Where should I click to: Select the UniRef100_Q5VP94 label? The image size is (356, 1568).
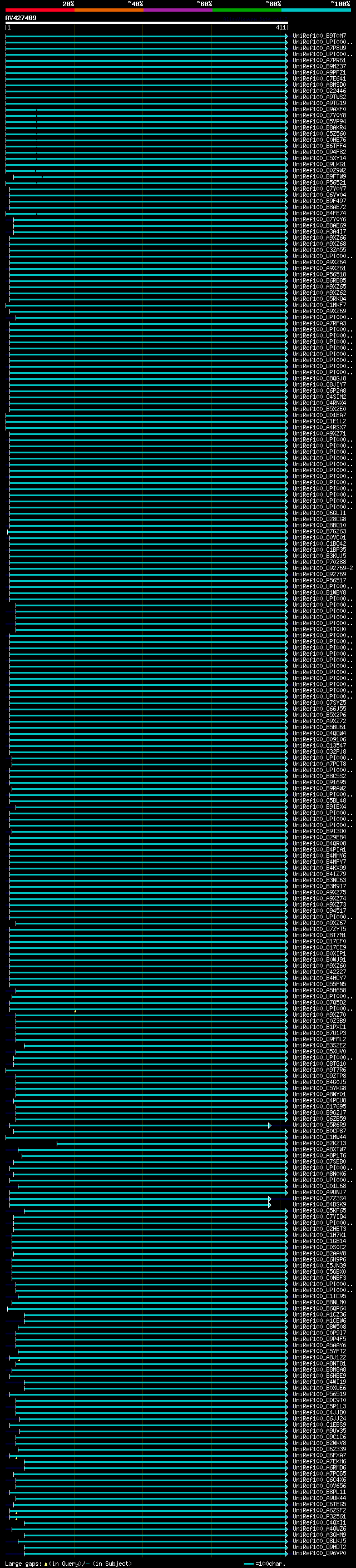click(x=319, y=121)
